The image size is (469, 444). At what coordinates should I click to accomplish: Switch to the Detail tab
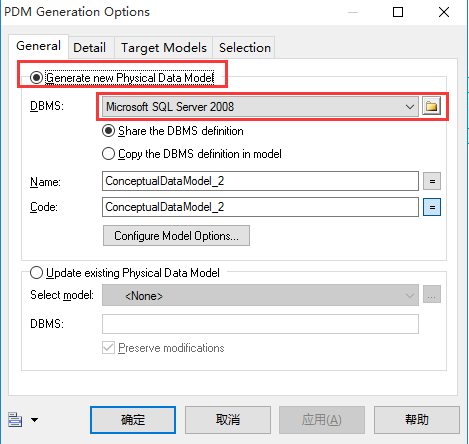pyautogui.click(x=90, y=48)
